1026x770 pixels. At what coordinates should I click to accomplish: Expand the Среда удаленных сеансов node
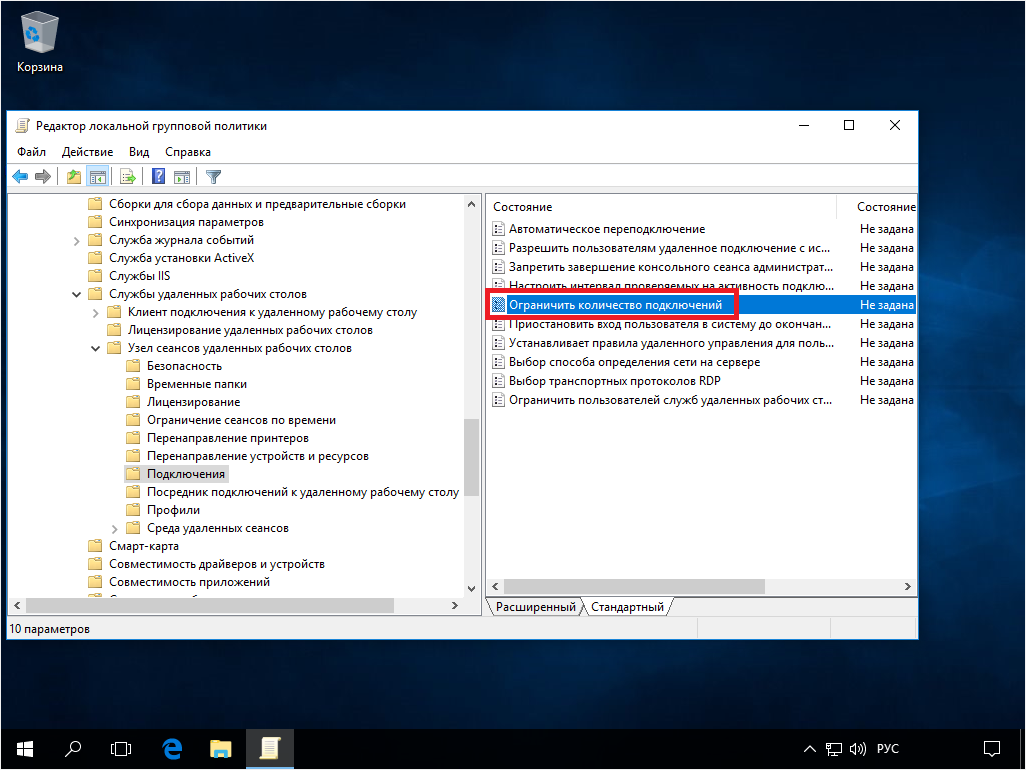coord(114,528)
